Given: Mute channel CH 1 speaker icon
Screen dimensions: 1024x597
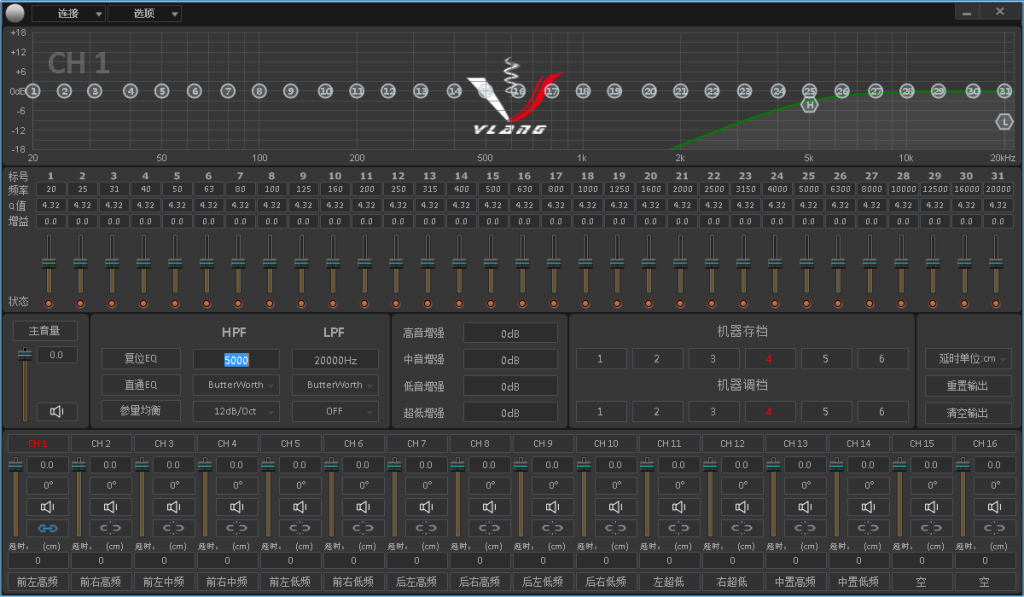Looking at the screenshot, I should (x=47, y=507).
